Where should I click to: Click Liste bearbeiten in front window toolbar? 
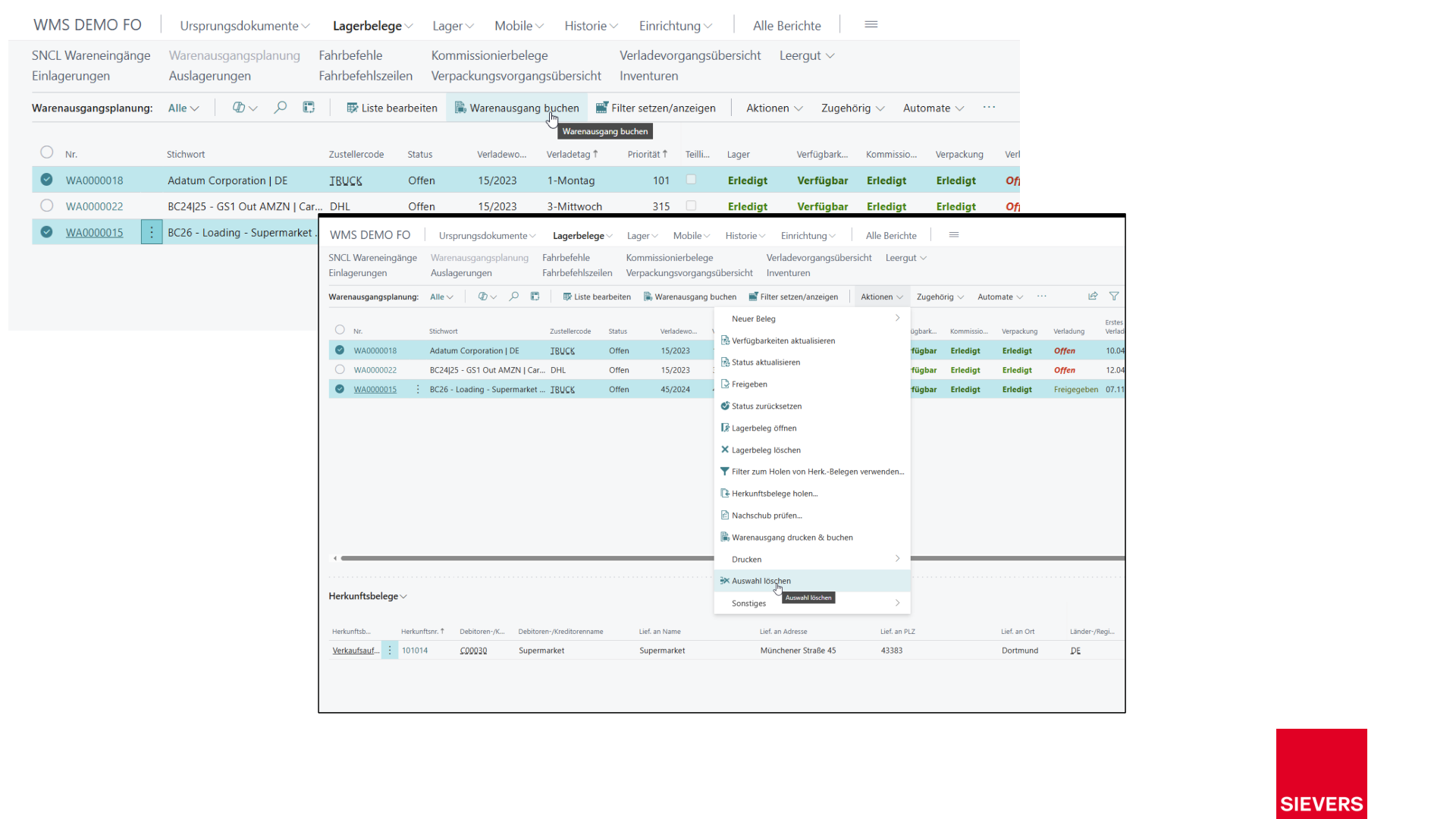[597, 297]
